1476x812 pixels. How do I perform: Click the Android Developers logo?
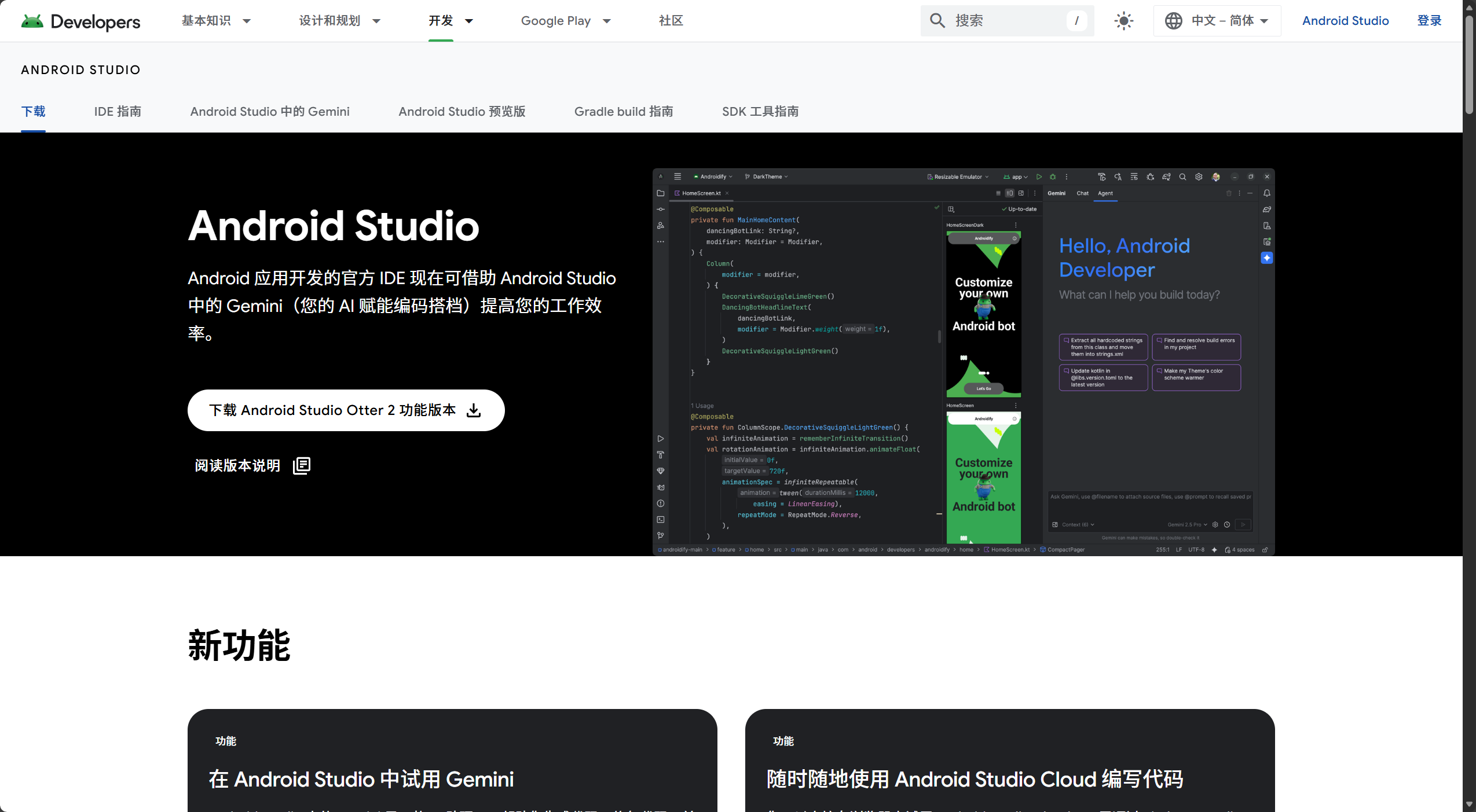(80, 21)
